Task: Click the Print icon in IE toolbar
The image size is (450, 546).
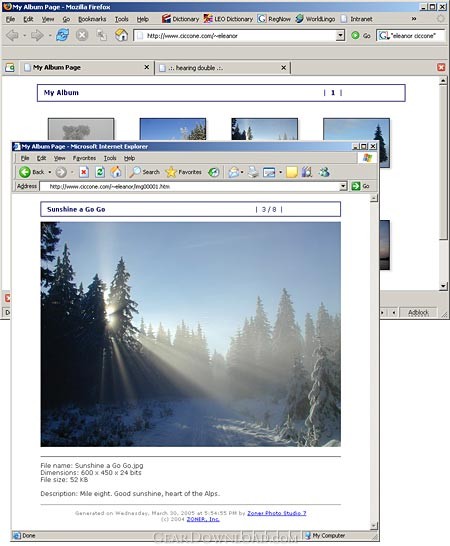Action: coord(253,172)
